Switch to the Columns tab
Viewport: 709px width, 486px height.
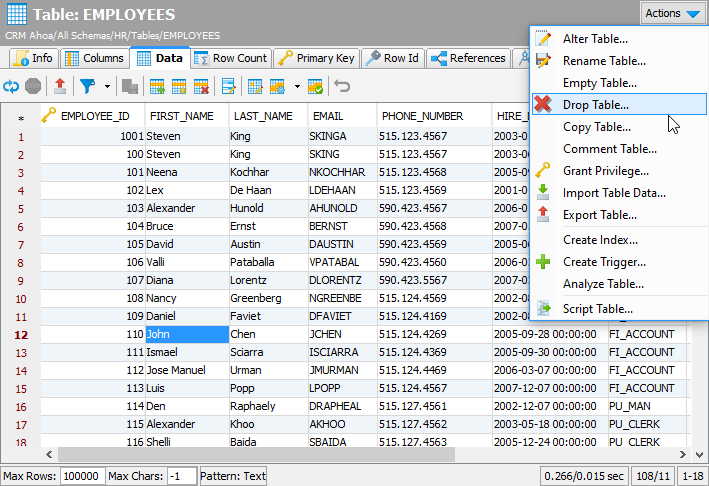(x=95, y=58)
